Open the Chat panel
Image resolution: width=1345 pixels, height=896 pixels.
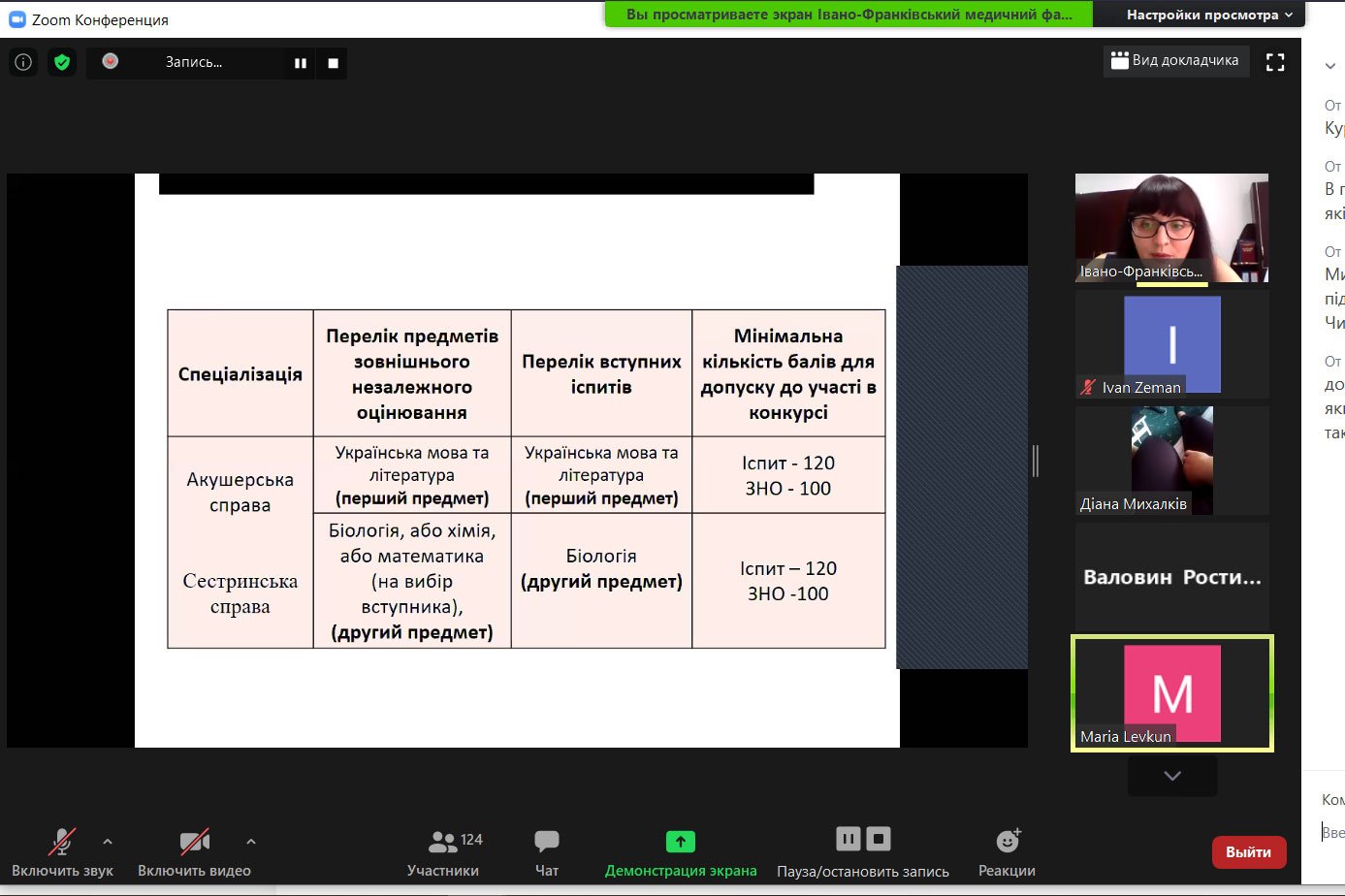coord(547,852)
